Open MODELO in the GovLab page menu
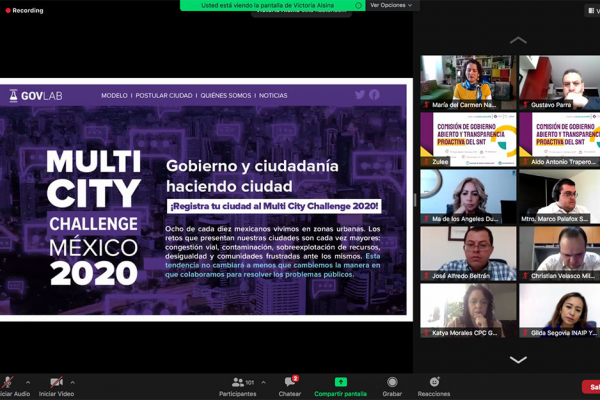Viewport: 600px width, 400px height. [x=114, y=95]
